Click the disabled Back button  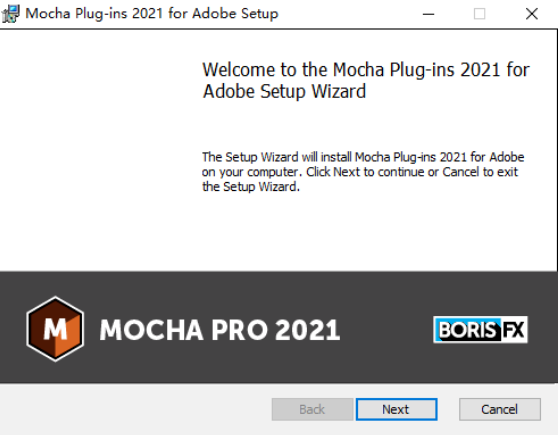[312, 409]
